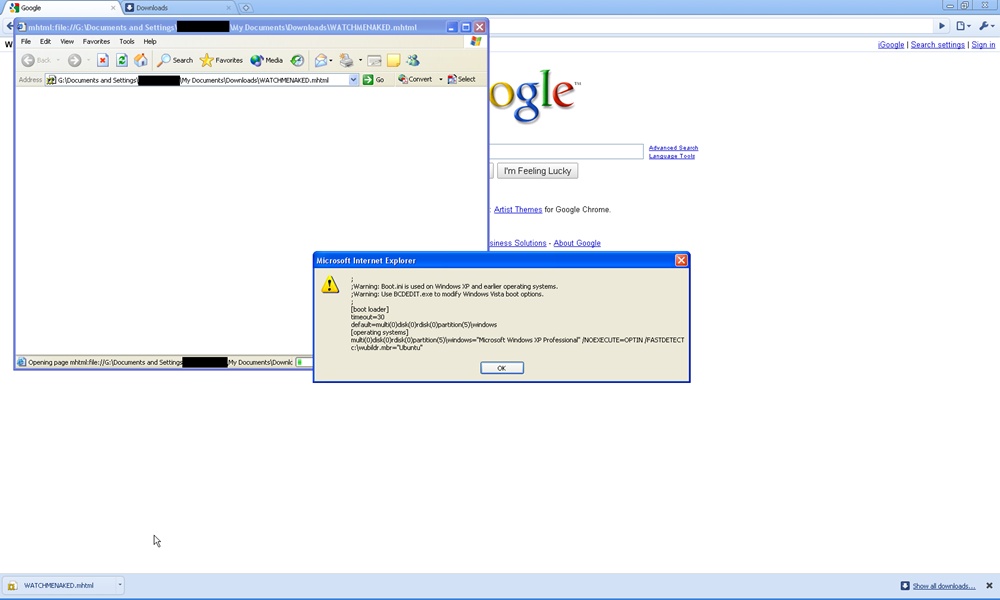This screenshot has width=1000, height=600.
Task: Close Chrome's download shelf
Action: point(989,585)
